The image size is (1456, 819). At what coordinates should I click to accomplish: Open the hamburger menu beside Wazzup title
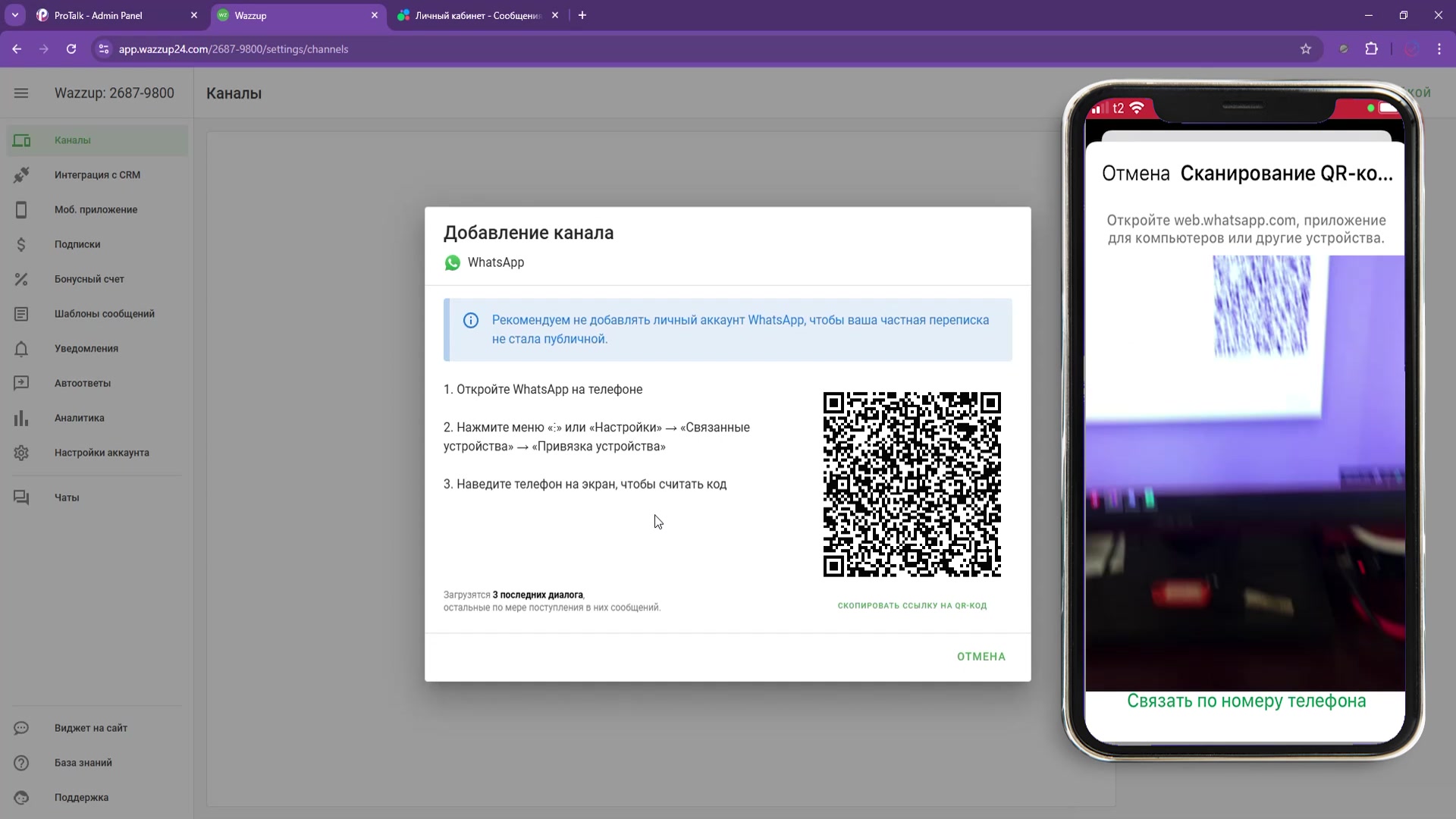(21, 93)
